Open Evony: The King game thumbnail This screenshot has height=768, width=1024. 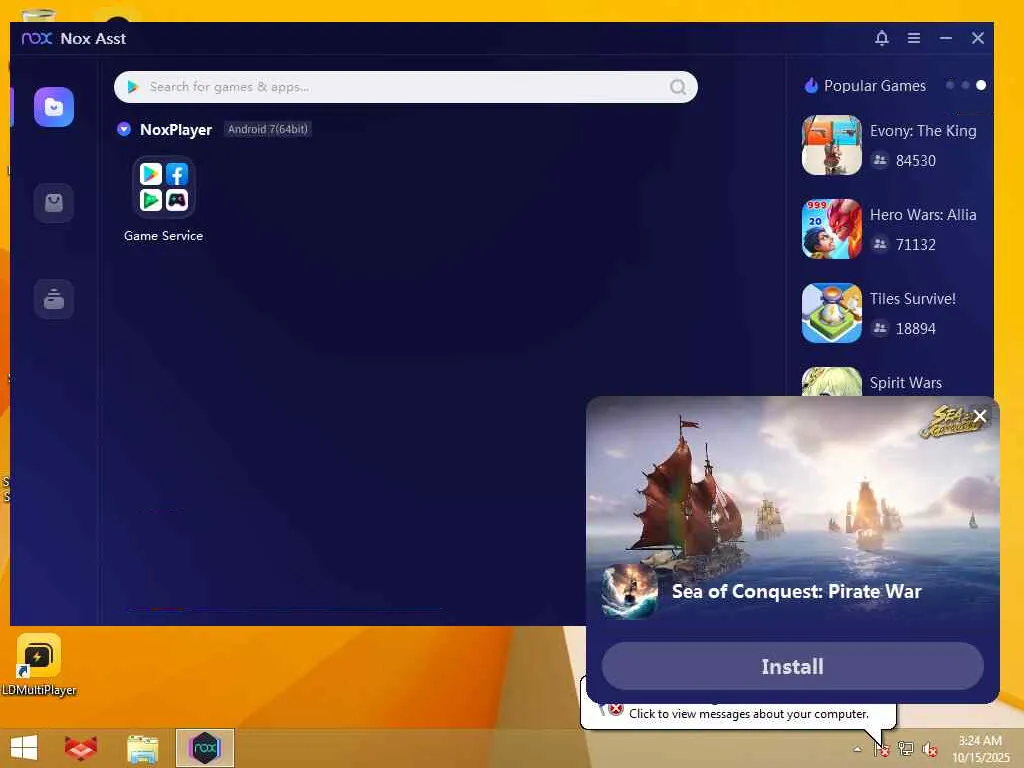[831, 145]
